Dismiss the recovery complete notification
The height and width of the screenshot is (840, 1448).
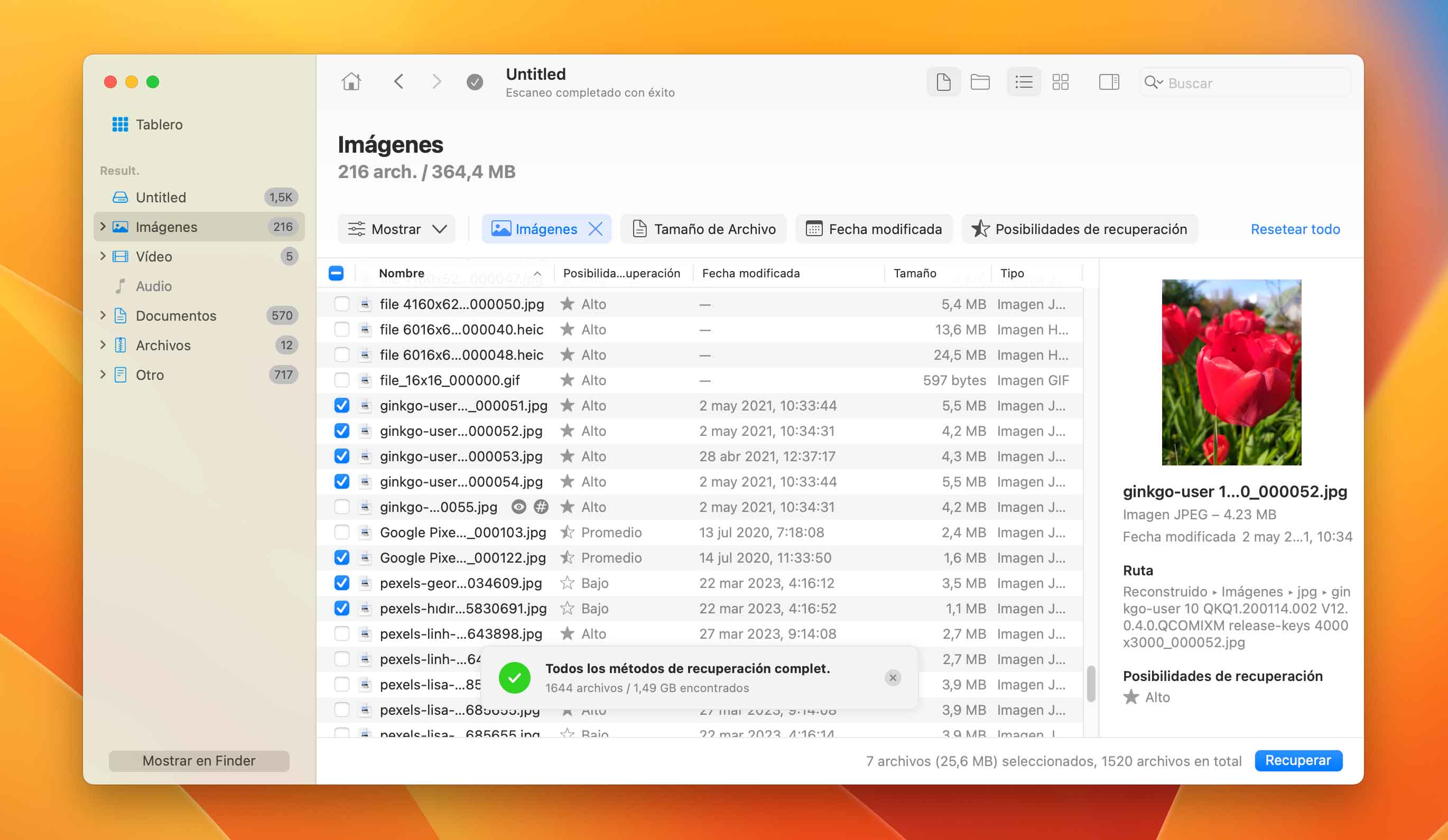click(893, 678)
